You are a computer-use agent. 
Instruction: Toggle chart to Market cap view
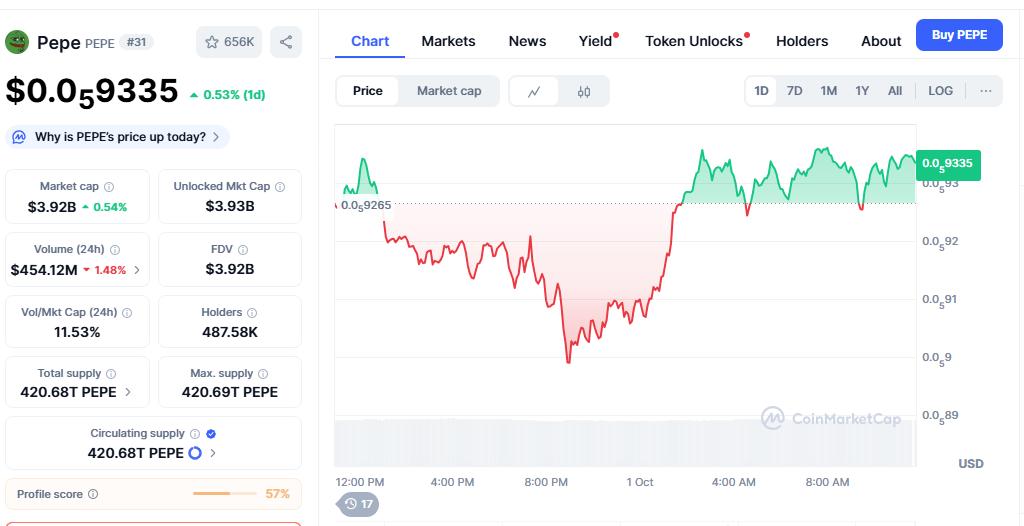[x=449, y=91]
